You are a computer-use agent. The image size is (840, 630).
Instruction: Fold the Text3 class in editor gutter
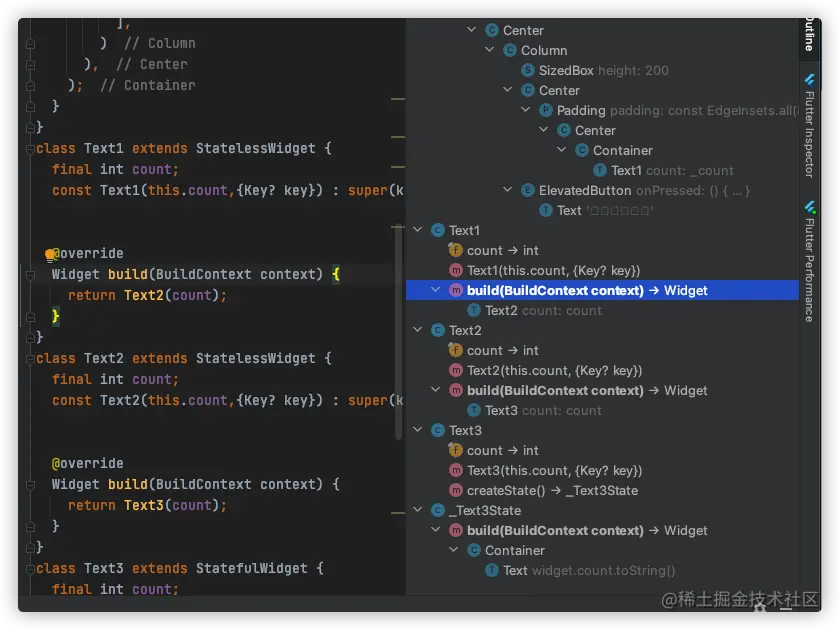pos(30,568)
